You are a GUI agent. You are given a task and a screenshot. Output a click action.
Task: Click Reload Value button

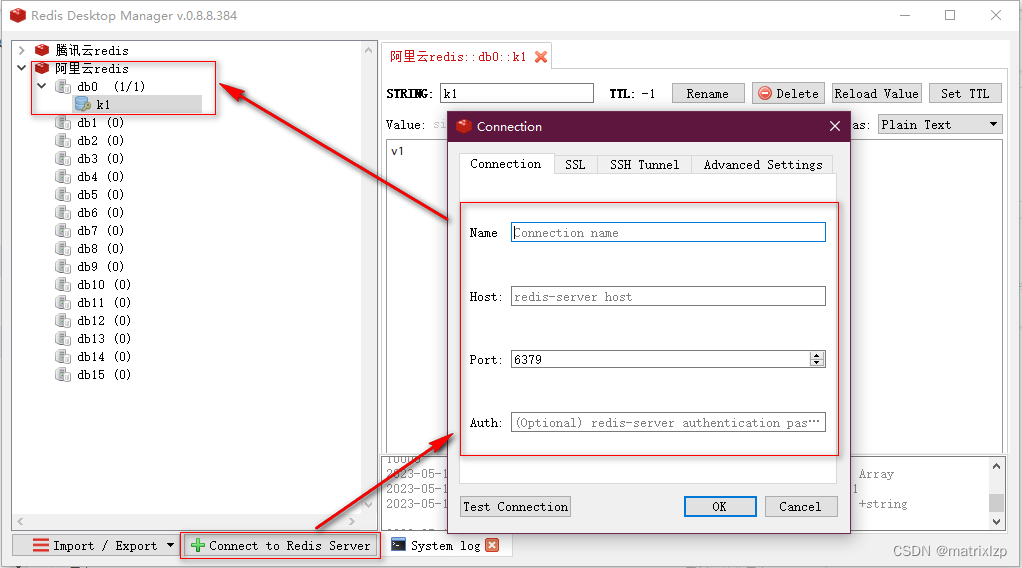(877, 93)
